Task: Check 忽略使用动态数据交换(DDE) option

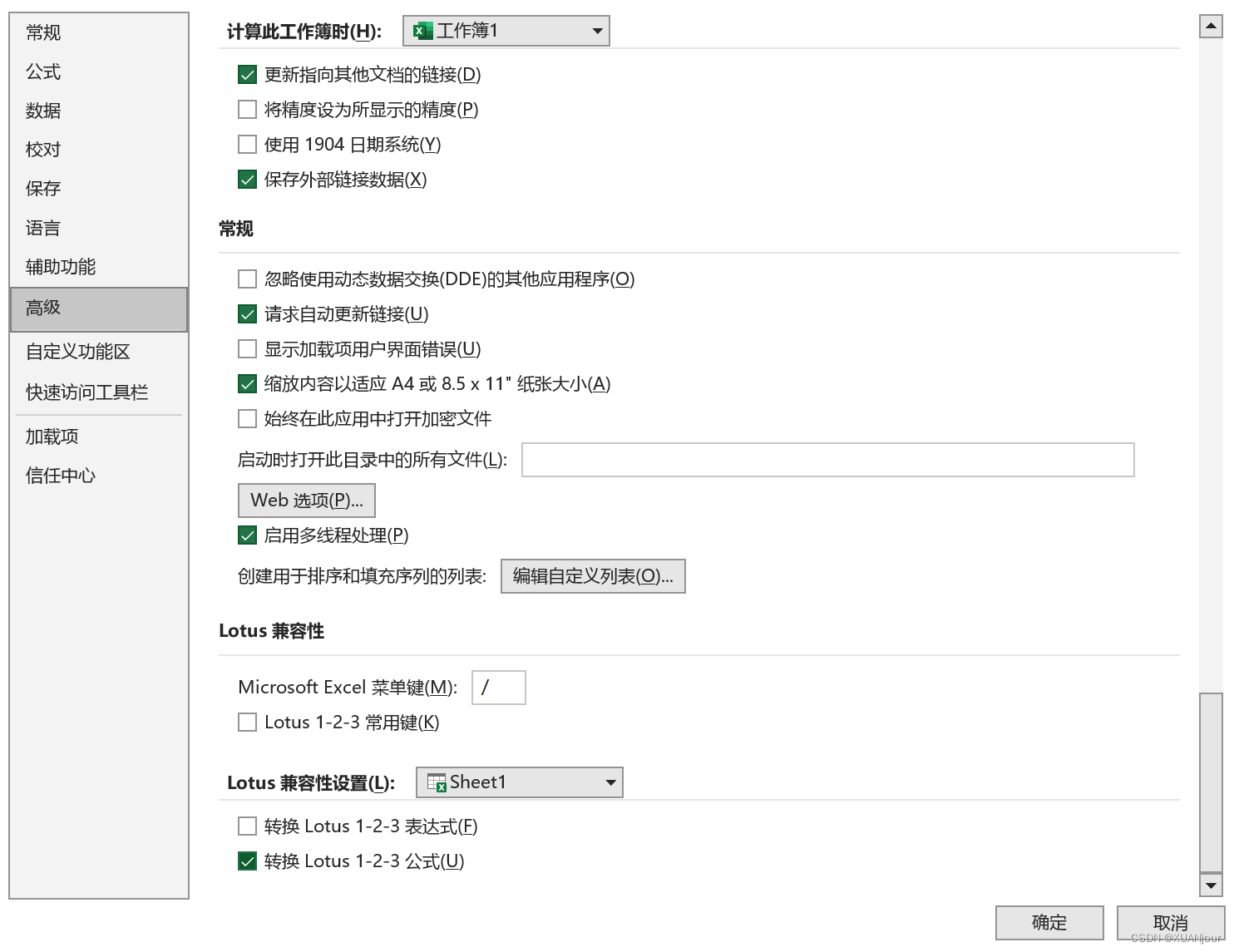Action: [x=247, y=279]
